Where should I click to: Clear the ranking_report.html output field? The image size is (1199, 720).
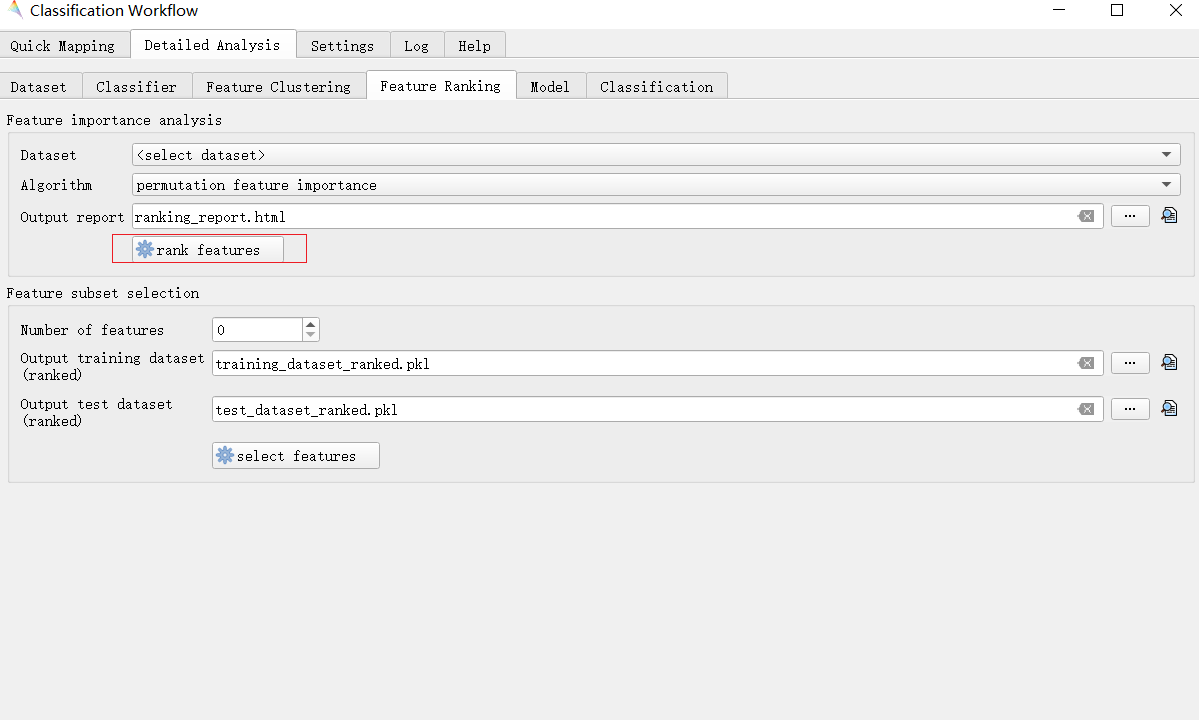1086,216
